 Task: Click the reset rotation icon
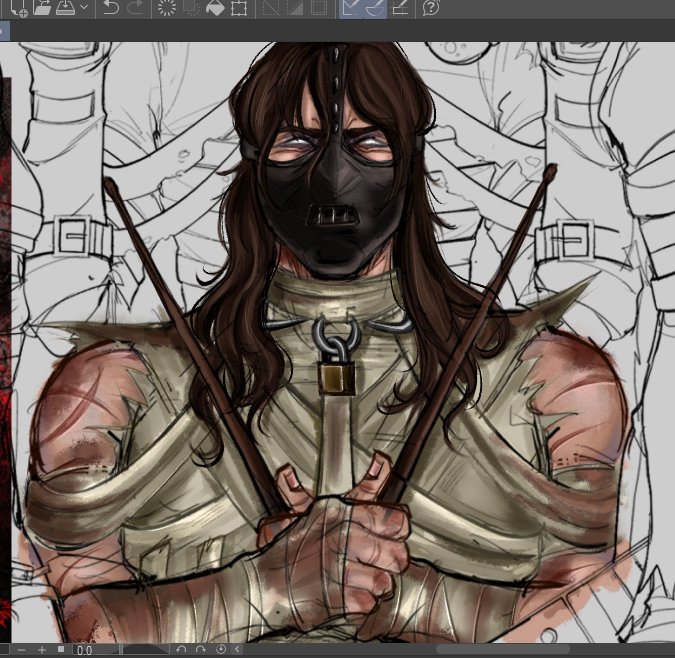tap(220, 649)
